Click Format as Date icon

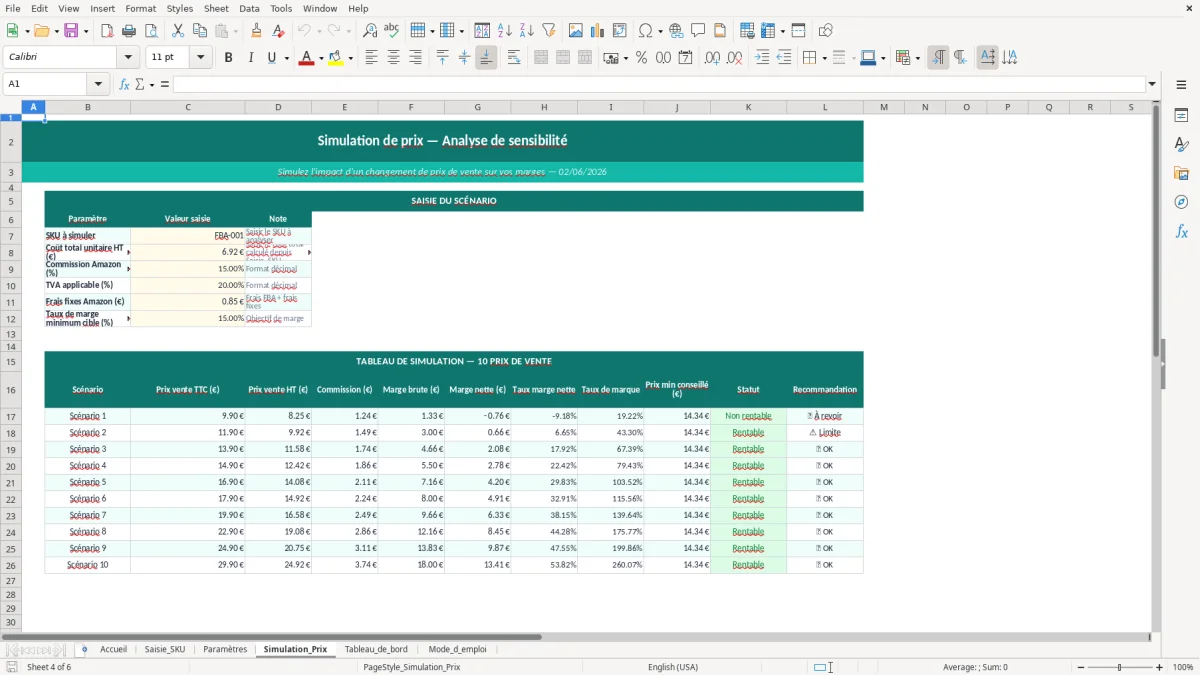coord(685,58)
